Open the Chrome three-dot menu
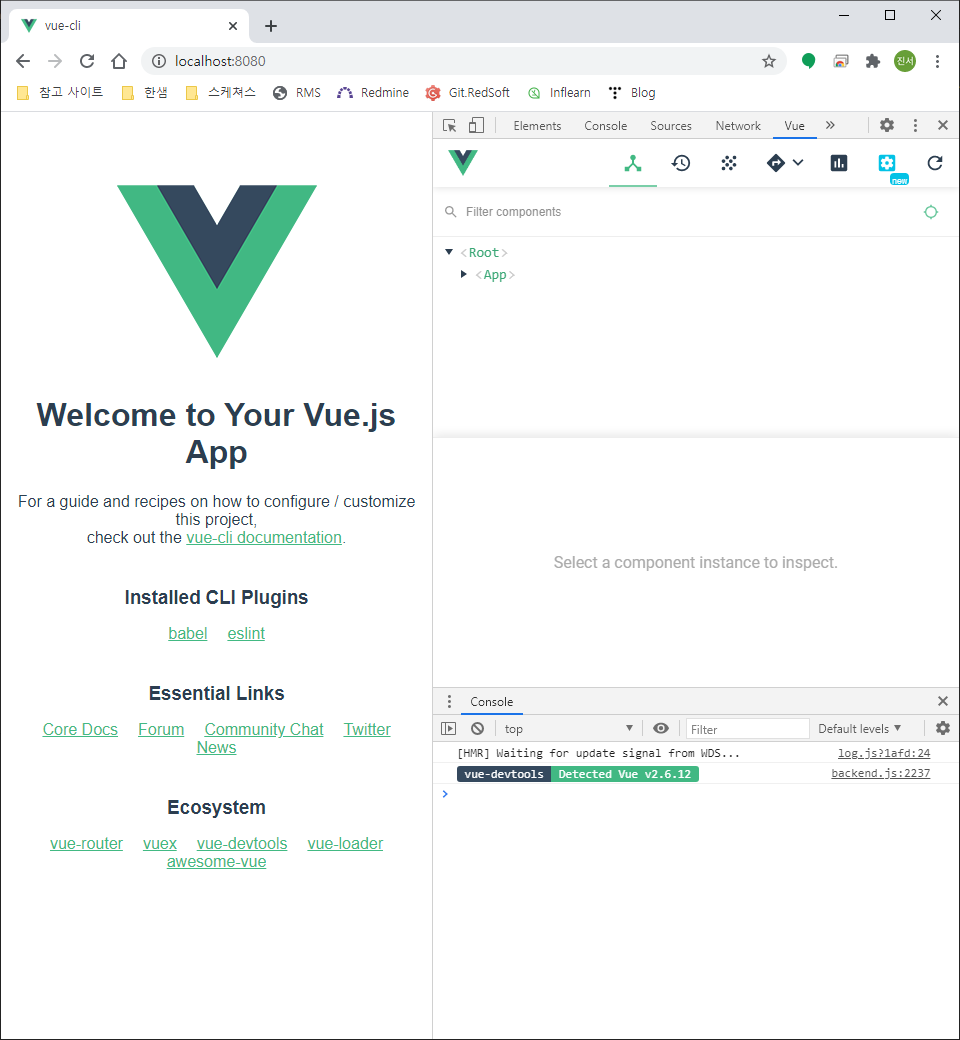 click(x=937, y=61)
